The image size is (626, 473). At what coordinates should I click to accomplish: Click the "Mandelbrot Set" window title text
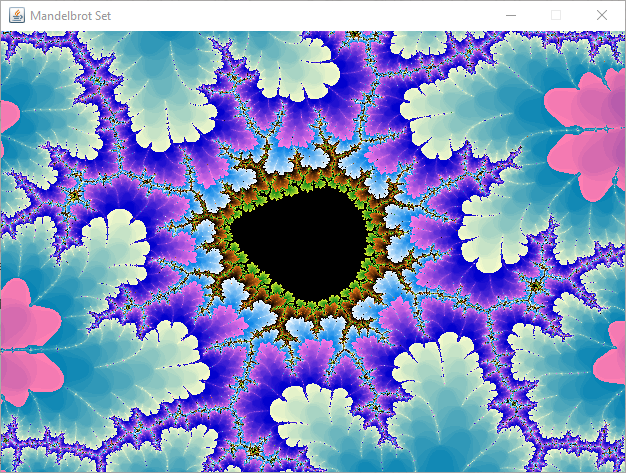point(71,16)
